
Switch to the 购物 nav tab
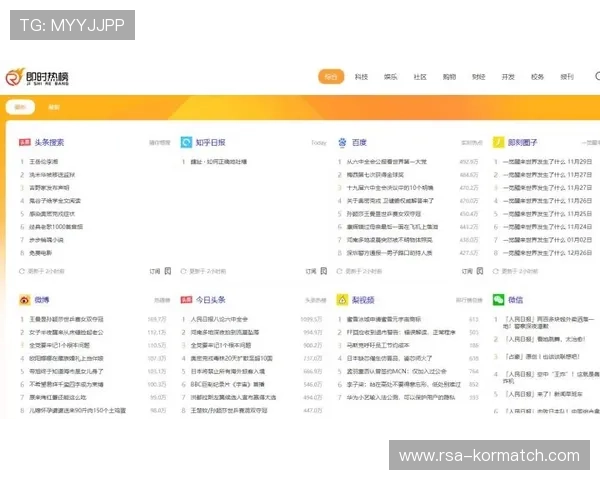coord(449,77)
